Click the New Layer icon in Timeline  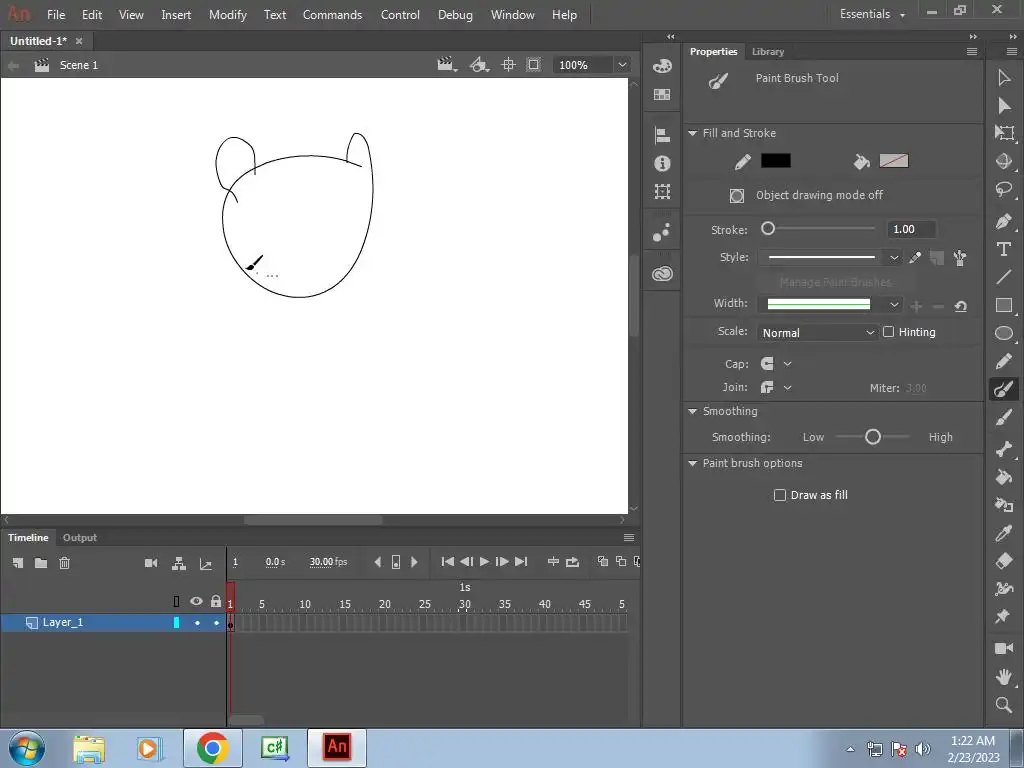tap(18, 563)
